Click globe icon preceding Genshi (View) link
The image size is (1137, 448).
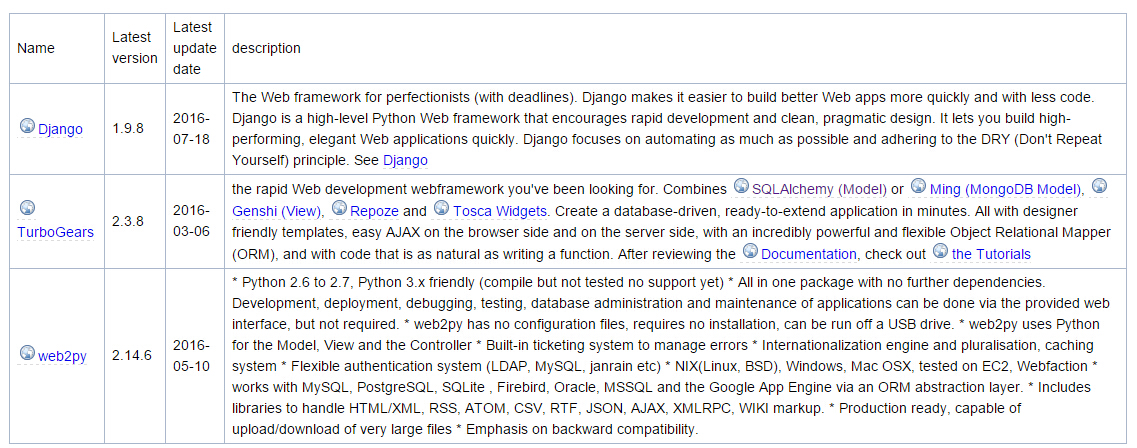coord(1099,187)
